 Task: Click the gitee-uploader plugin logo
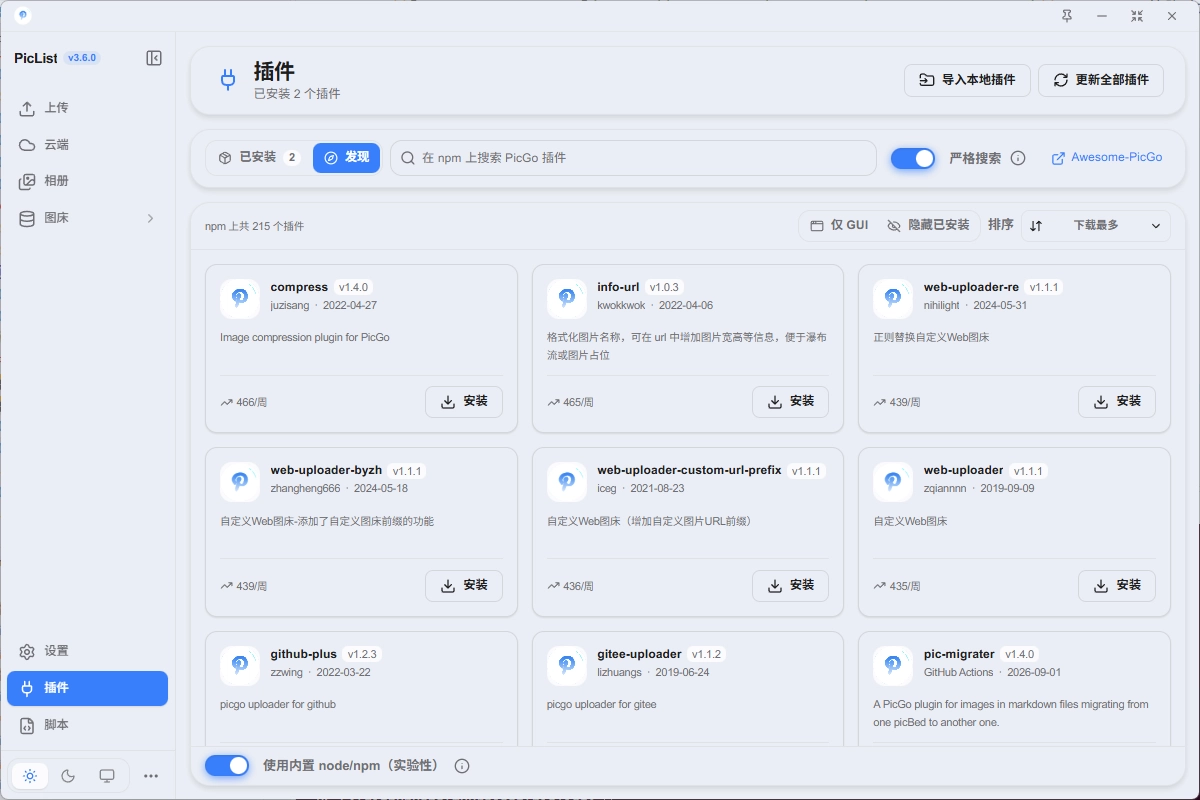click(x=567, y=665)
